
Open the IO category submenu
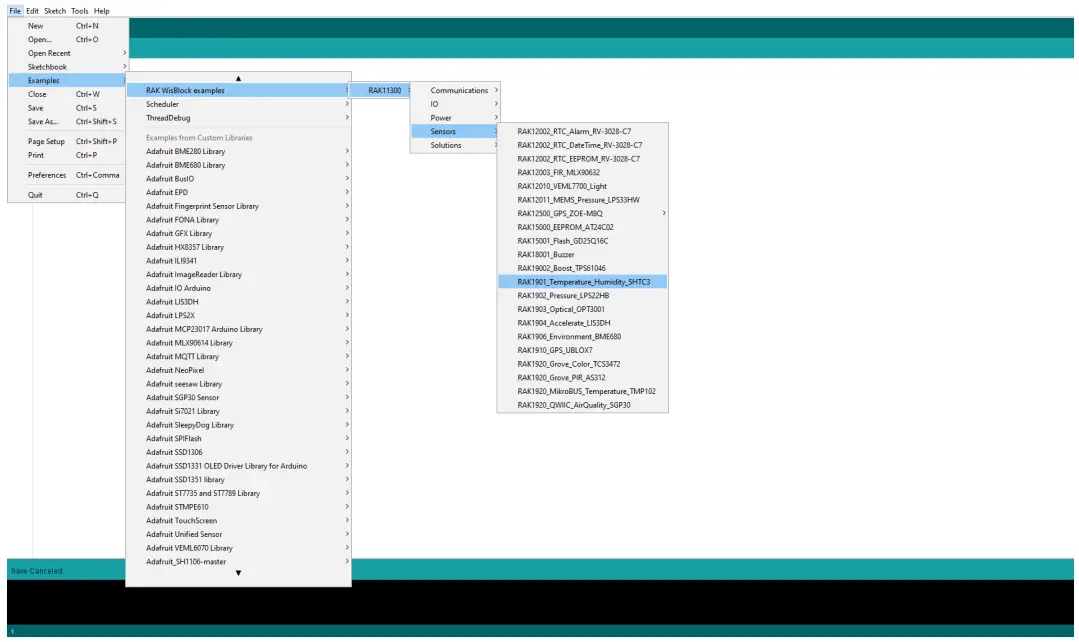point(455,104)
